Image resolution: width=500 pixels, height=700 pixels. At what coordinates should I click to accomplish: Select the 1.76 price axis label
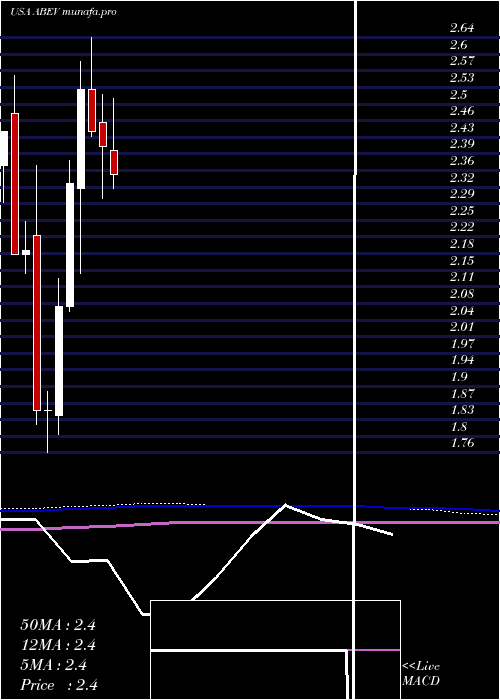[462, 443]
